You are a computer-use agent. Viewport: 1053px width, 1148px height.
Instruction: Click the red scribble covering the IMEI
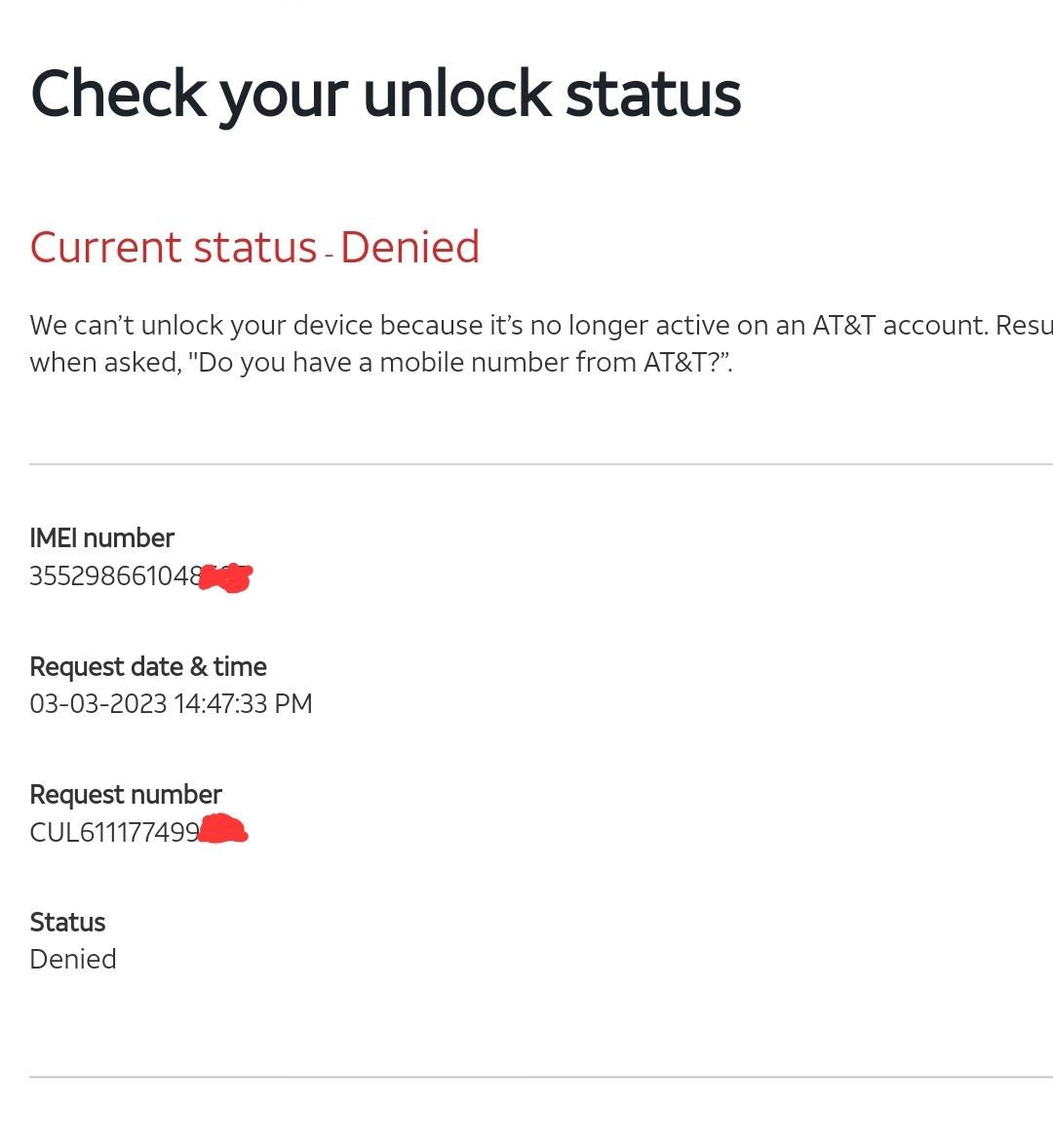click(226, 577)
